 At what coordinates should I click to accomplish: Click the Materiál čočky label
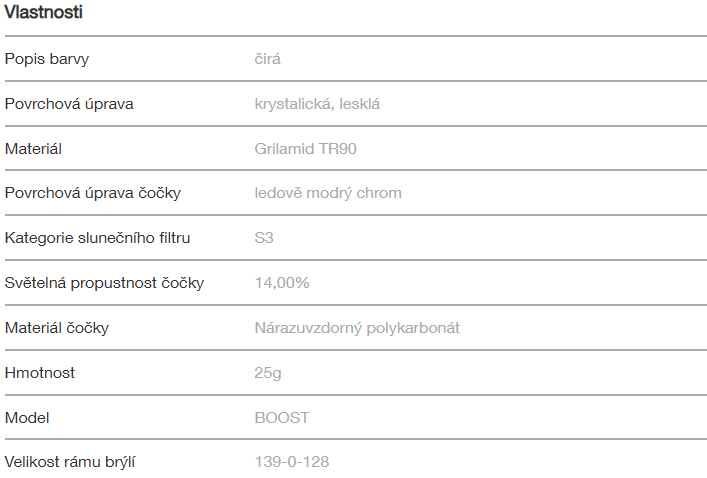57,328
